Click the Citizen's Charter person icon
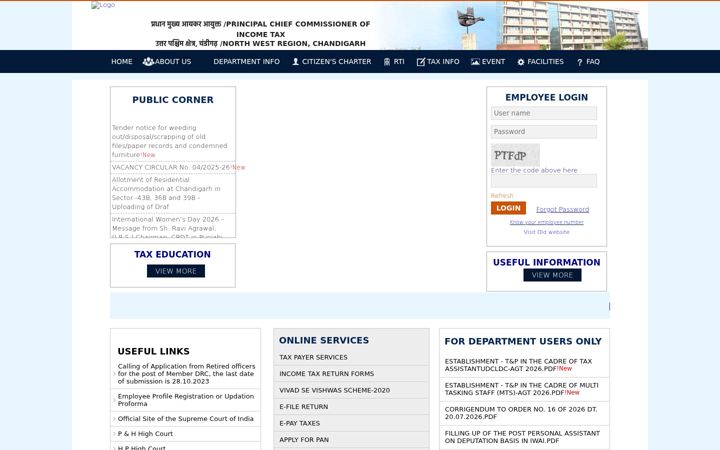720x450 pixels. pos(296,62)
